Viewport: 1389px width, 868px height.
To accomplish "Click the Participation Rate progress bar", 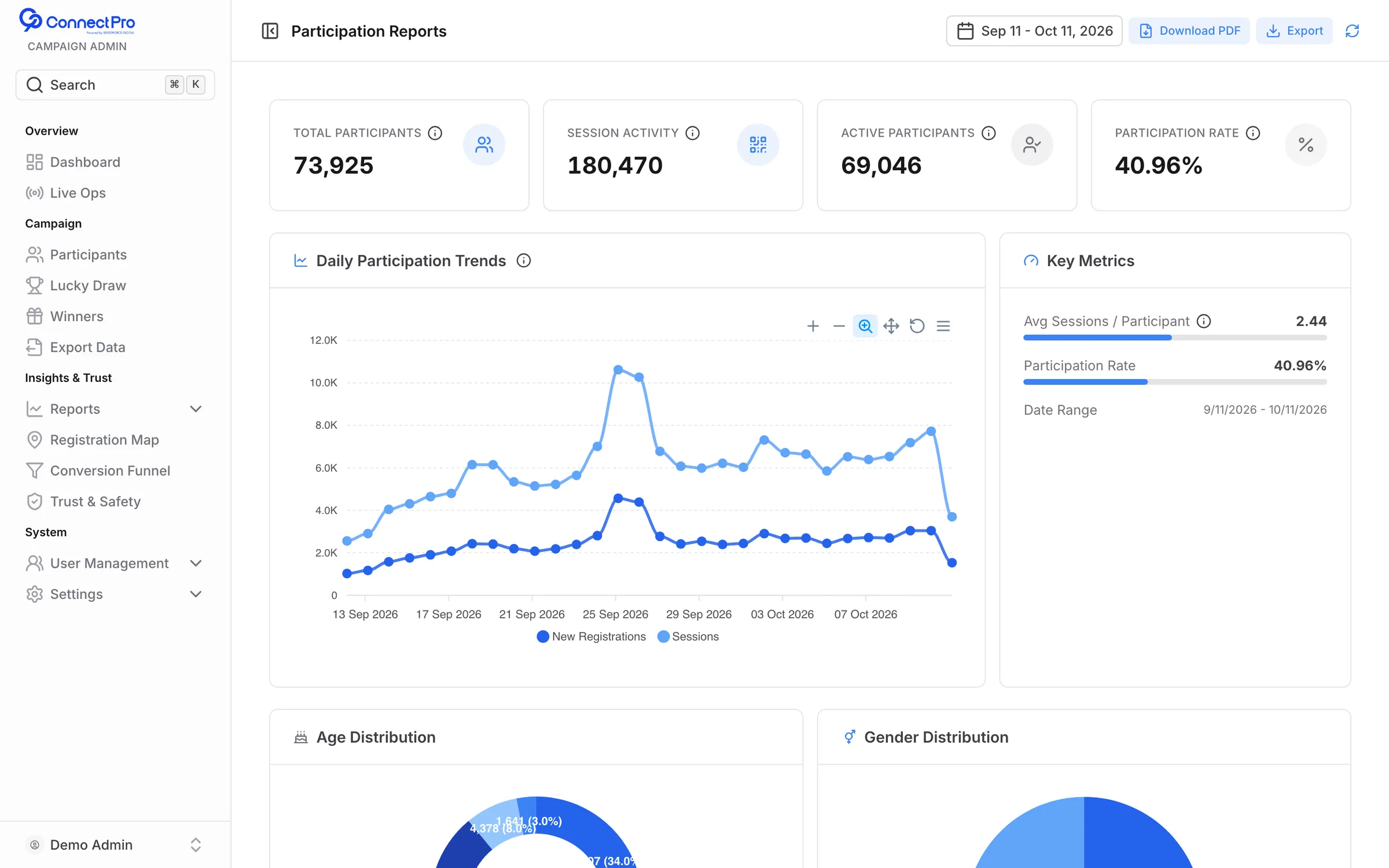I will coord(1175,382).
